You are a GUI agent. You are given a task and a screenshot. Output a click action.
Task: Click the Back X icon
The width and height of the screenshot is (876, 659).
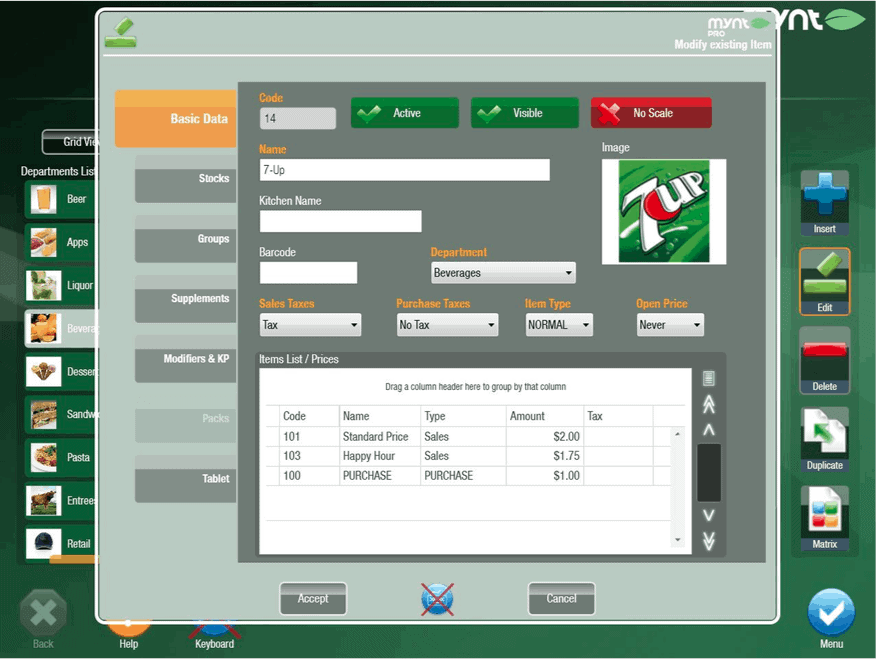43,613
